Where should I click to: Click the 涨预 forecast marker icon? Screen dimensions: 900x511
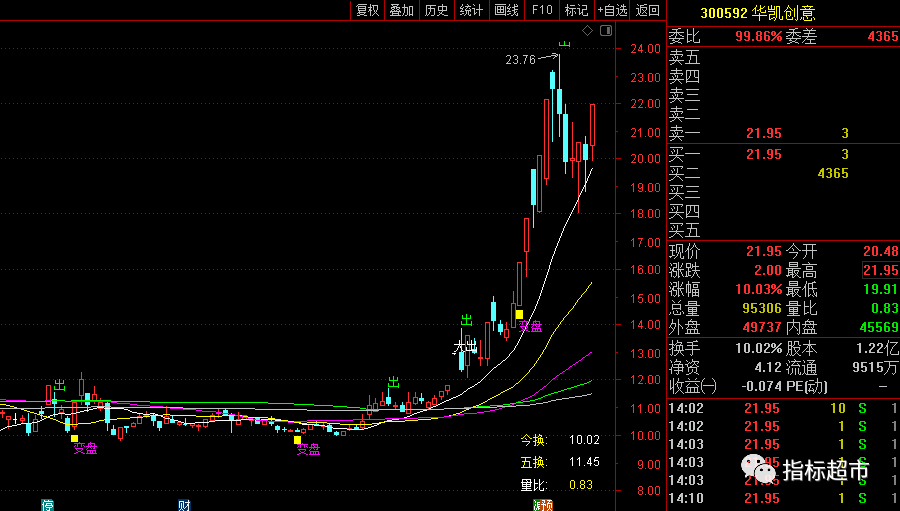pyautogui.click(x=542, y=505)
